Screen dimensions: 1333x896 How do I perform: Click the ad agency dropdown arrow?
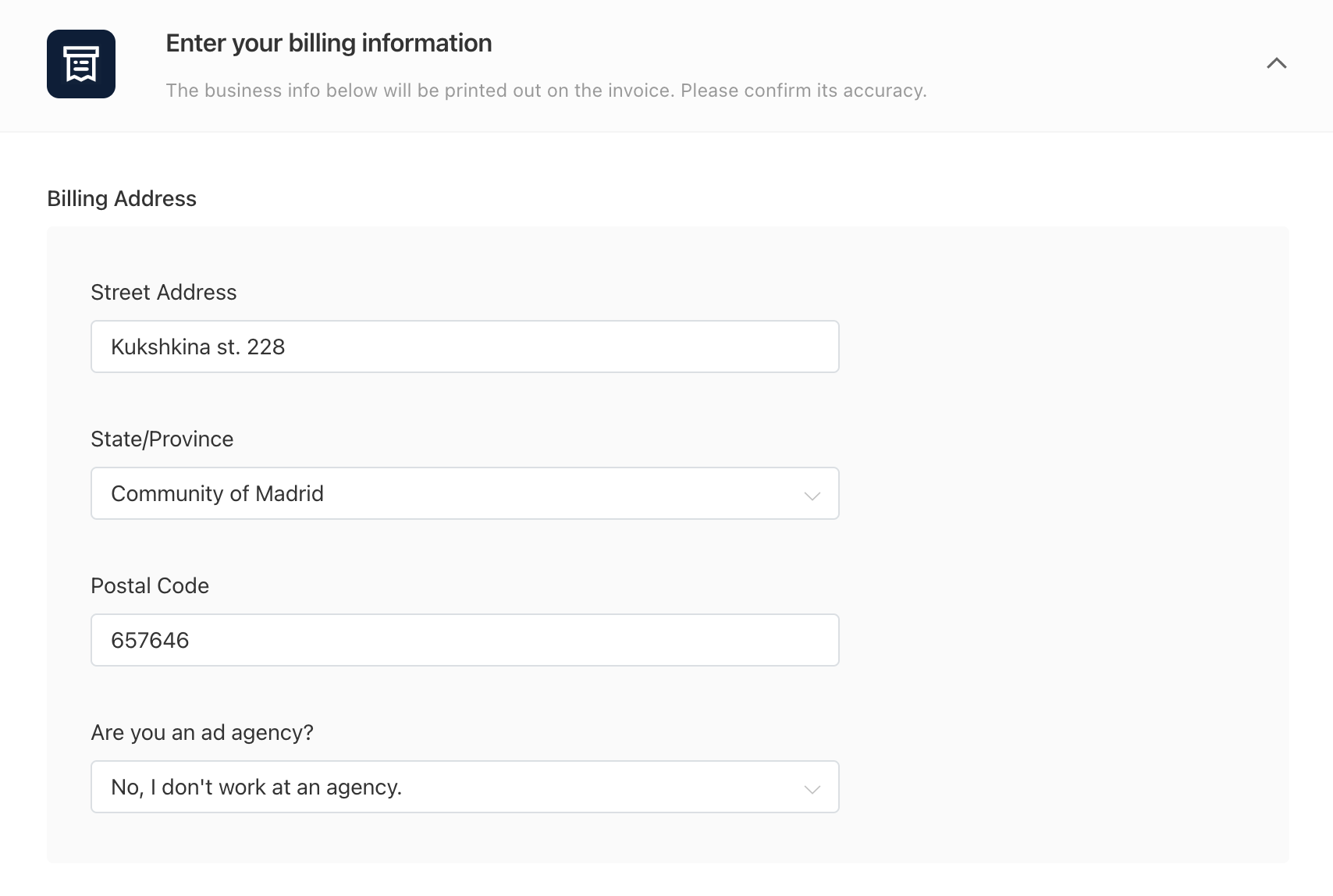[x=812, y=789]
